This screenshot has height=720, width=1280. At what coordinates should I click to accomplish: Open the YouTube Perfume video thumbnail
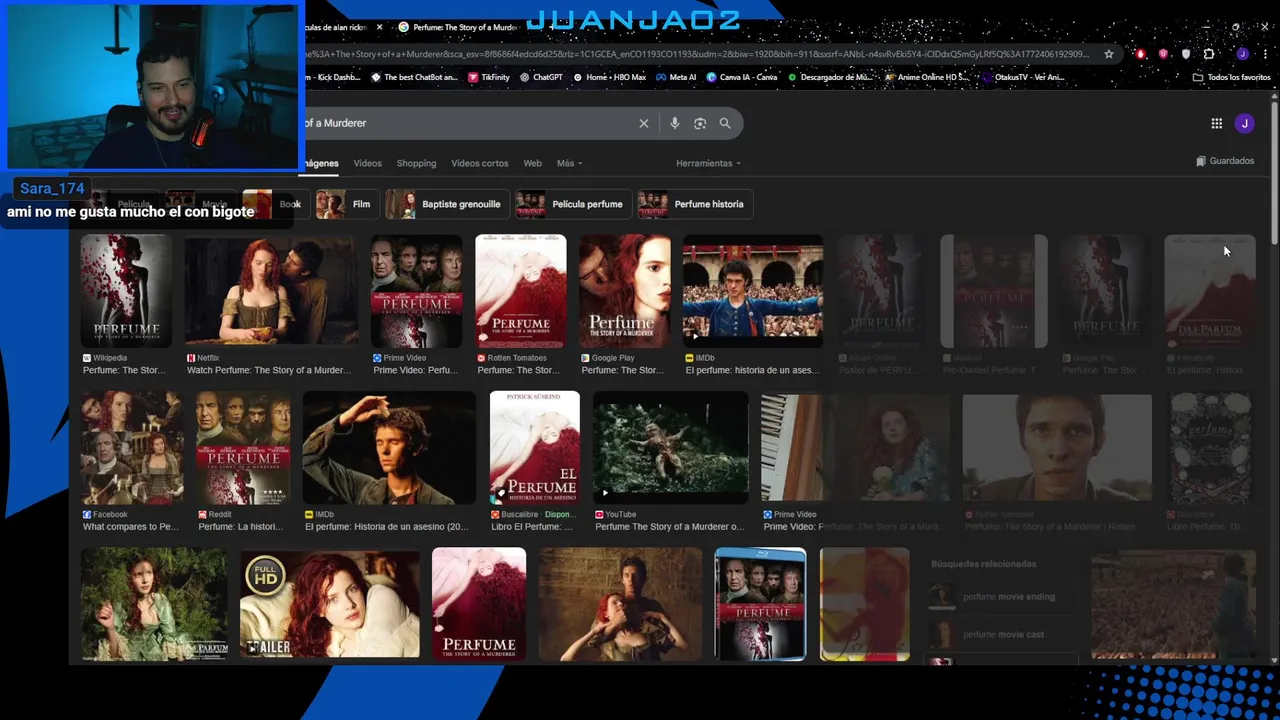coord(671,447)
